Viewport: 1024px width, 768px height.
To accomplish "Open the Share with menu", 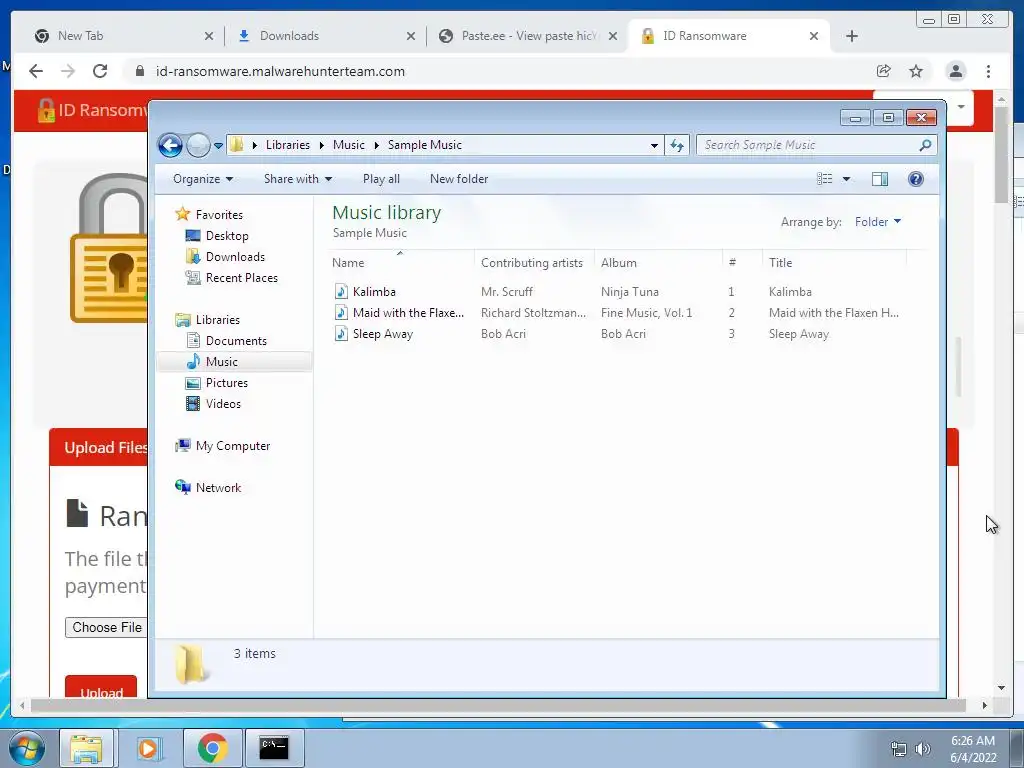I will coord(298,179).
